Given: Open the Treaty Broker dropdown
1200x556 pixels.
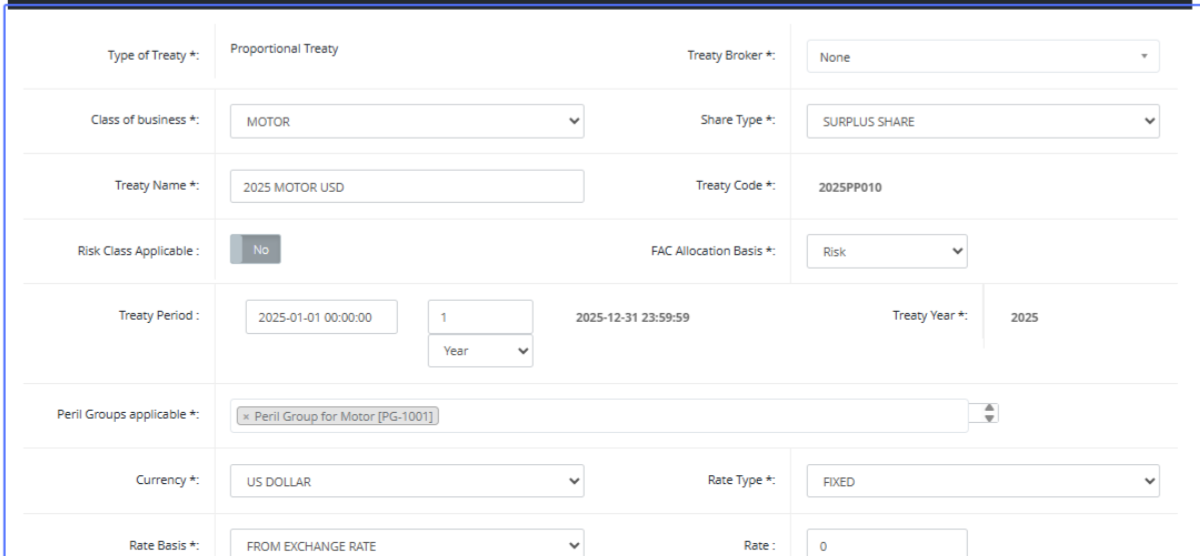Looking at the screenshot, I should [x=982, y=57].
